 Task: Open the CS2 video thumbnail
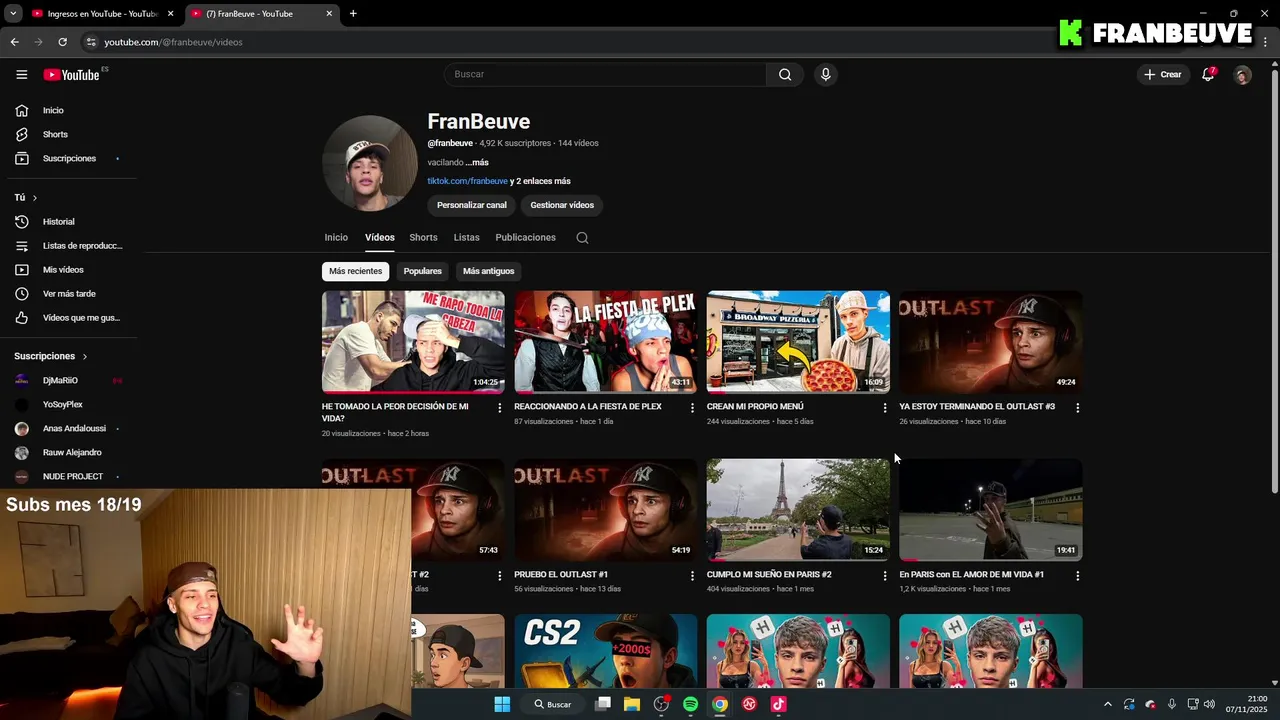click(605, 651)
